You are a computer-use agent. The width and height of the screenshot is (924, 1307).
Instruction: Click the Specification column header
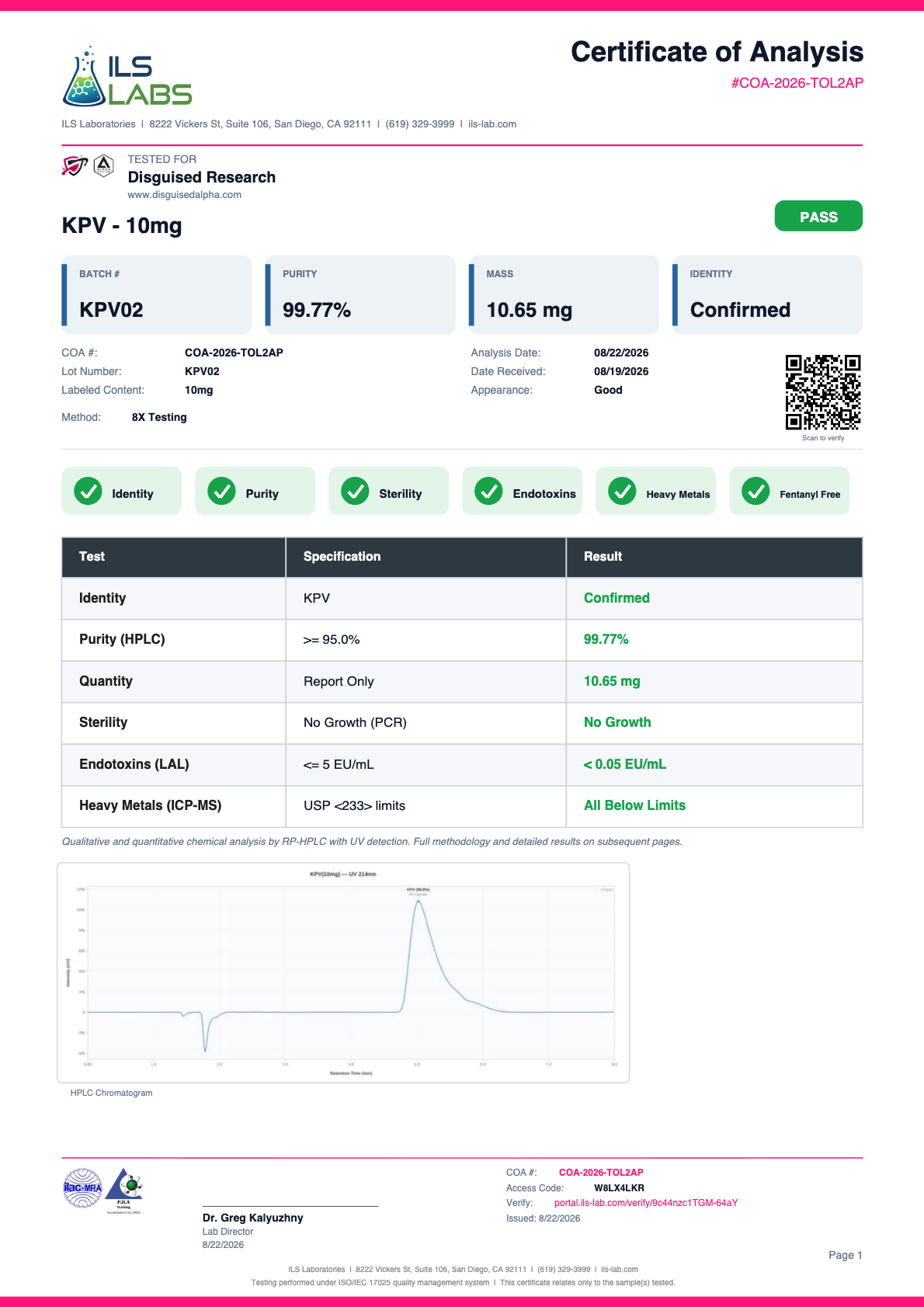(426, 557)
